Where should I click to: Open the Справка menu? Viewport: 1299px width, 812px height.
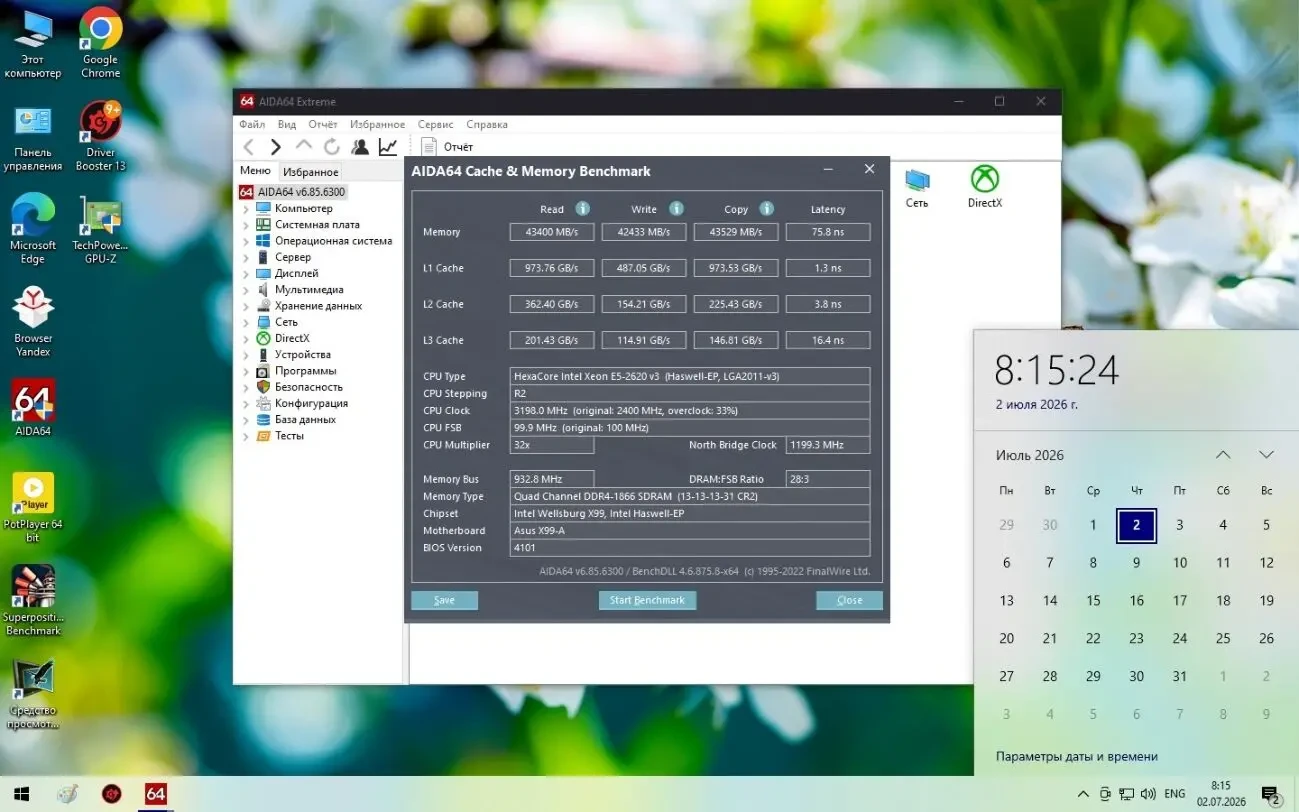(x=487, y=124)
